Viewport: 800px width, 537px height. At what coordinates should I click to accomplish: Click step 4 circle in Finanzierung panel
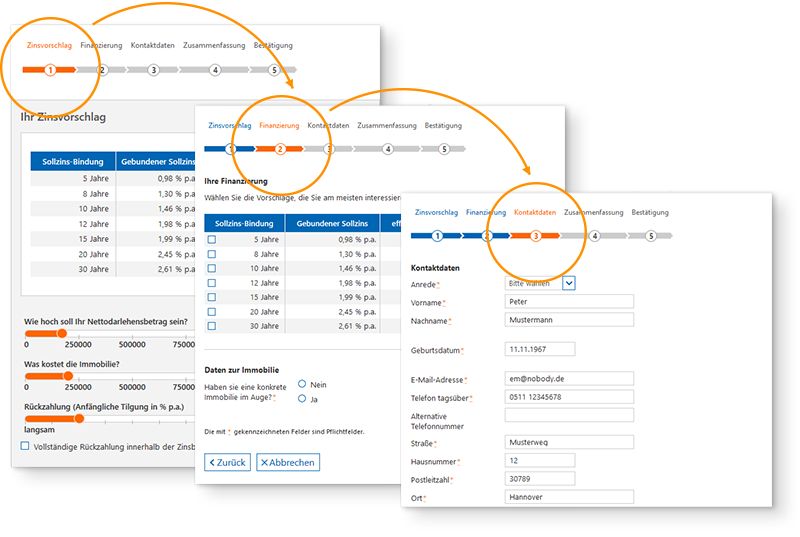[387, 149]
